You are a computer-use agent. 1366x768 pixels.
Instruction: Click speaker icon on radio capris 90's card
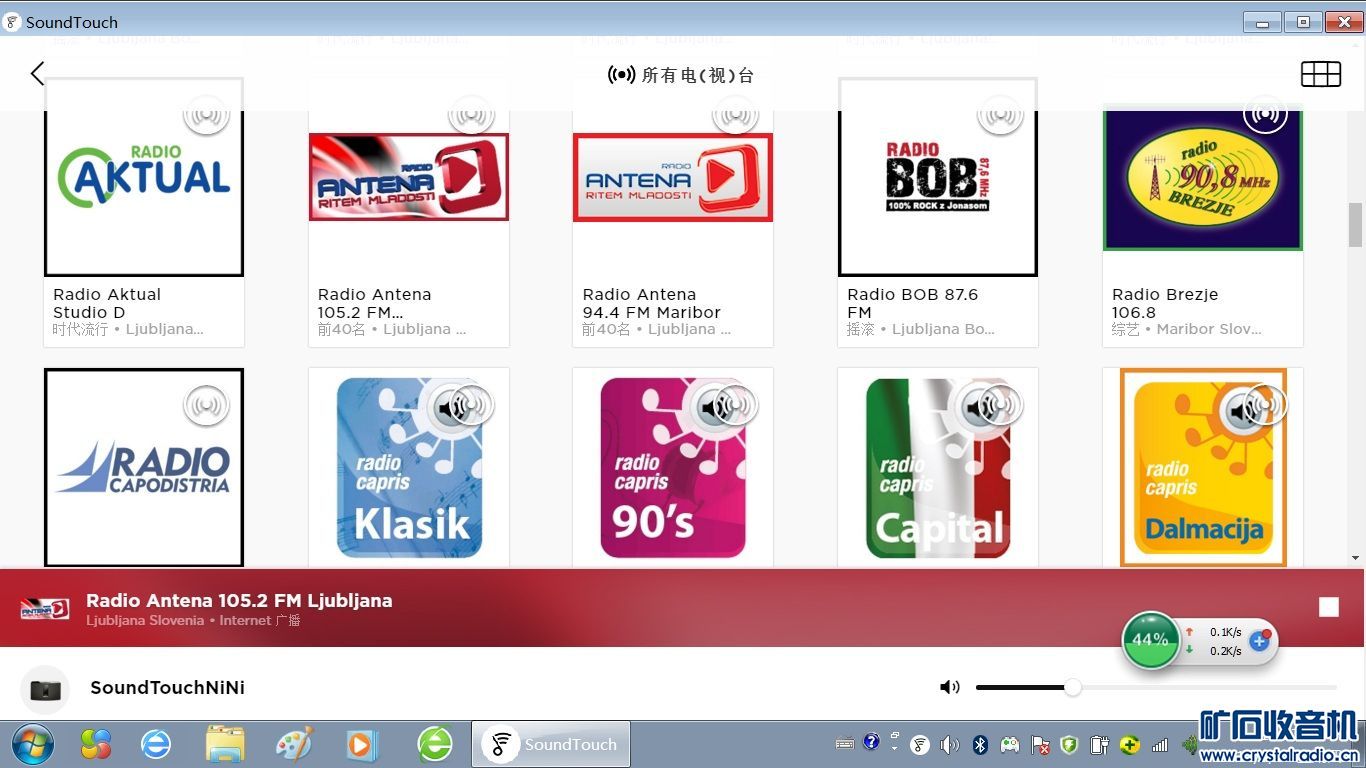pyautogui.click(x=713, y=407)
